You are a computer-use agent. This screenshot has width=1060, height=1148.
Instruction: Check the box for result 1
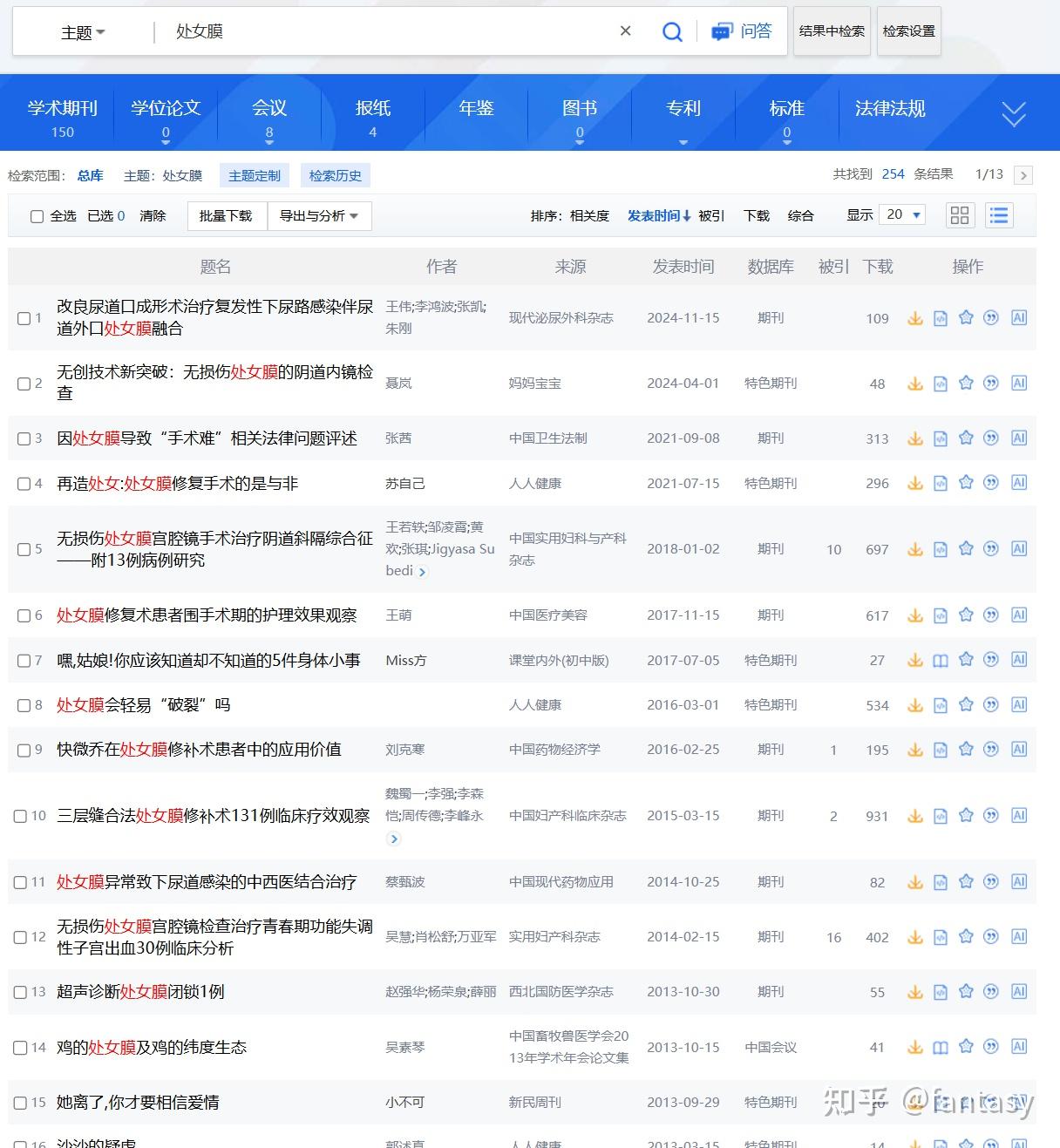point(24,318)
